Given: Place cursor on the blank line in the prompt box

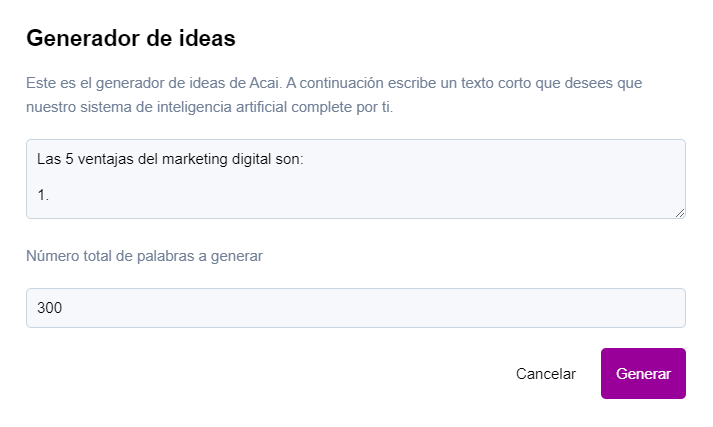Looking at the screenshot, I should click(x=182, y=177).
